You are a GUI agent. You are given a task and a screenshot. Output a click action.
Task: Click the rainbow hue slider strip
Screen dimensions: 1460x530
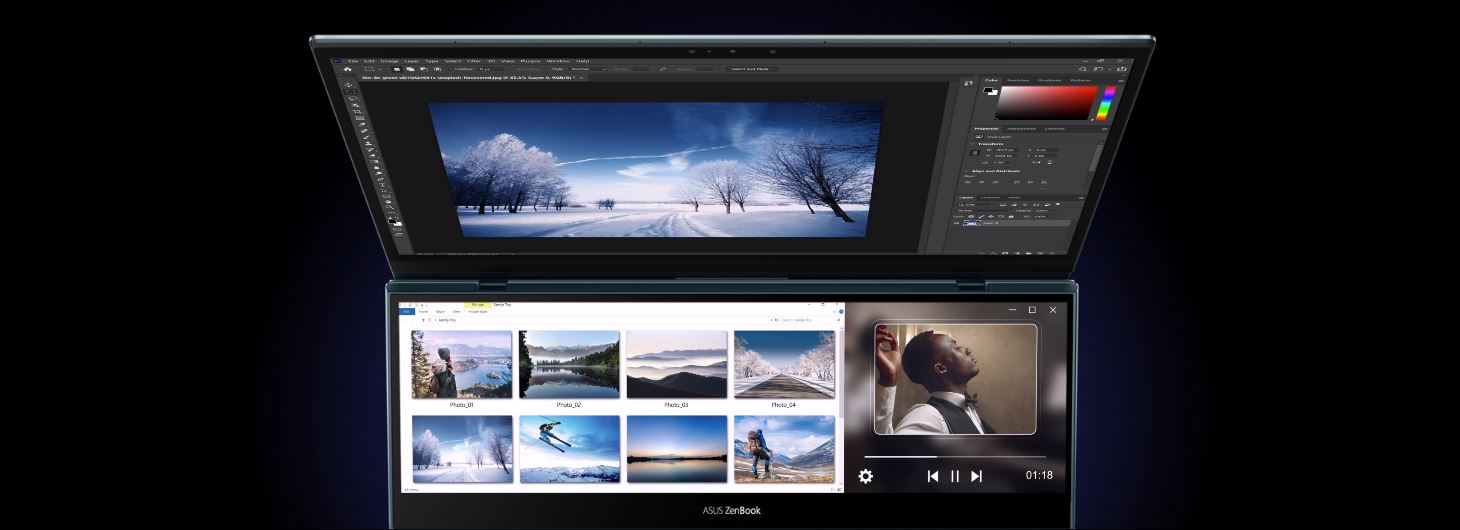1108,103
